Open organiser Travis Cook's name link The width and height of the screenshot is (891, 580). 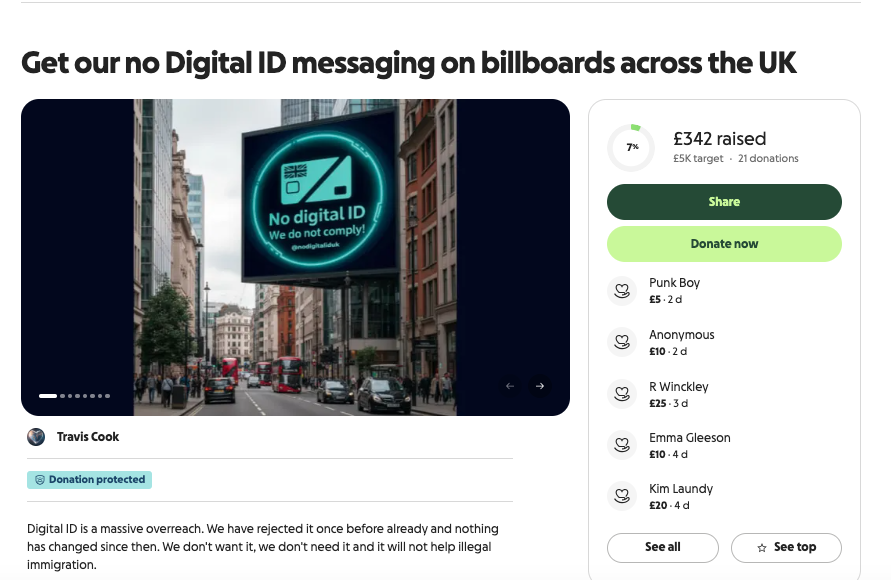[88, 437]
